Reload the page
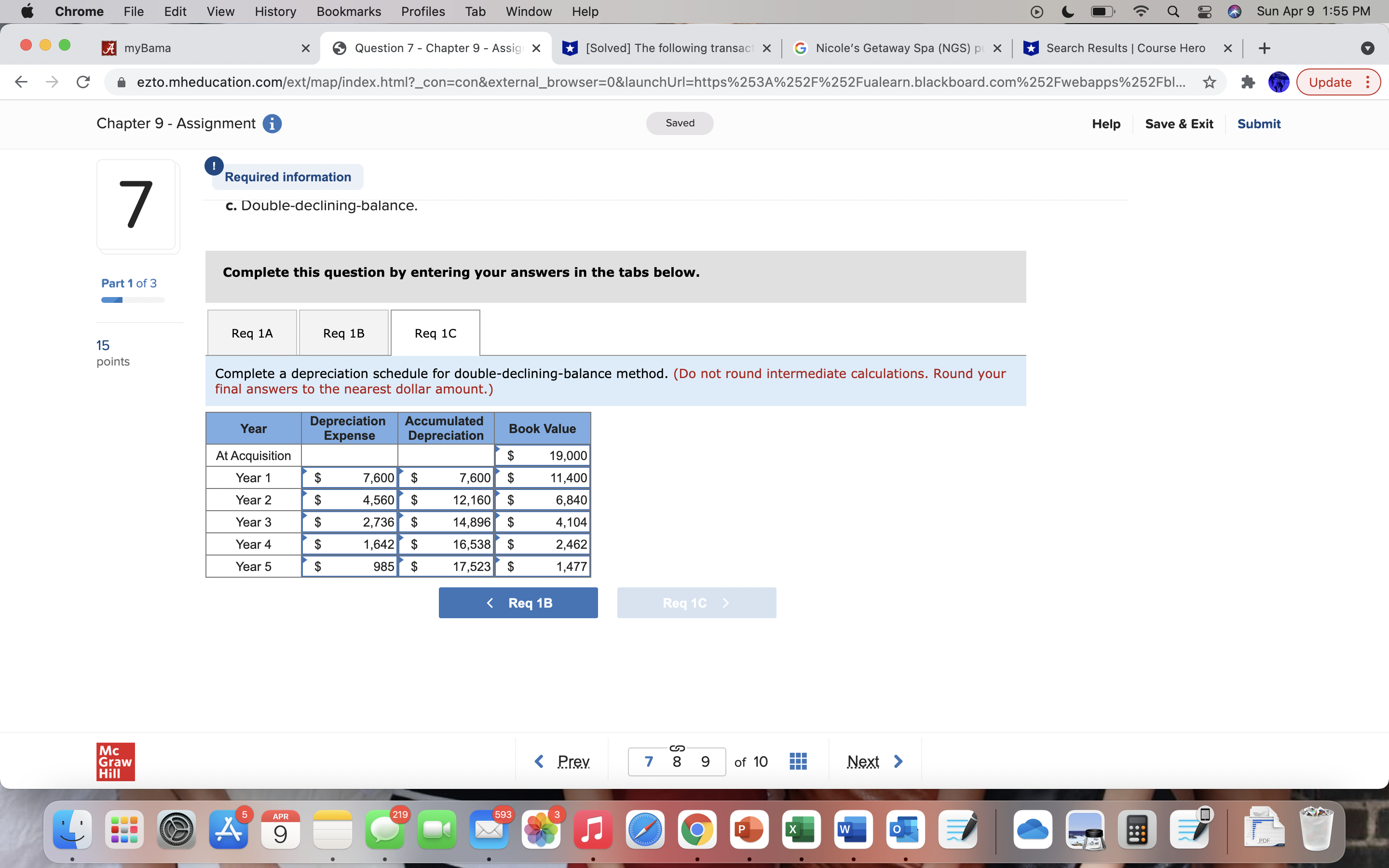This screenshot has height=868, width=1389. coord(82,82)
